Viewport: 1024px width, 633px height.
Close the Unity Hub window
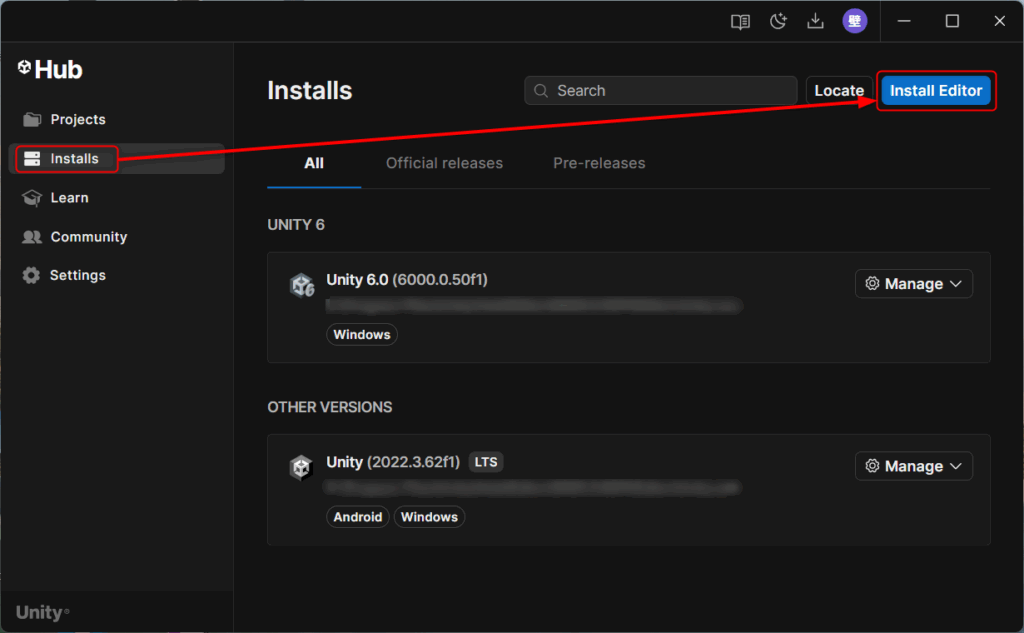[999, 21]
